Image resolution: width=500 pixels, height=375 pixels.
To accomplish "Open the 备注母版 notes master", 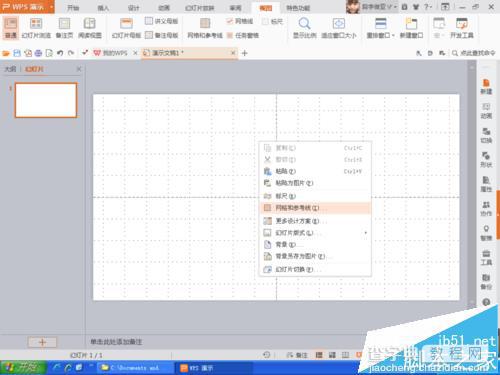I will click(x=162, y=35).
